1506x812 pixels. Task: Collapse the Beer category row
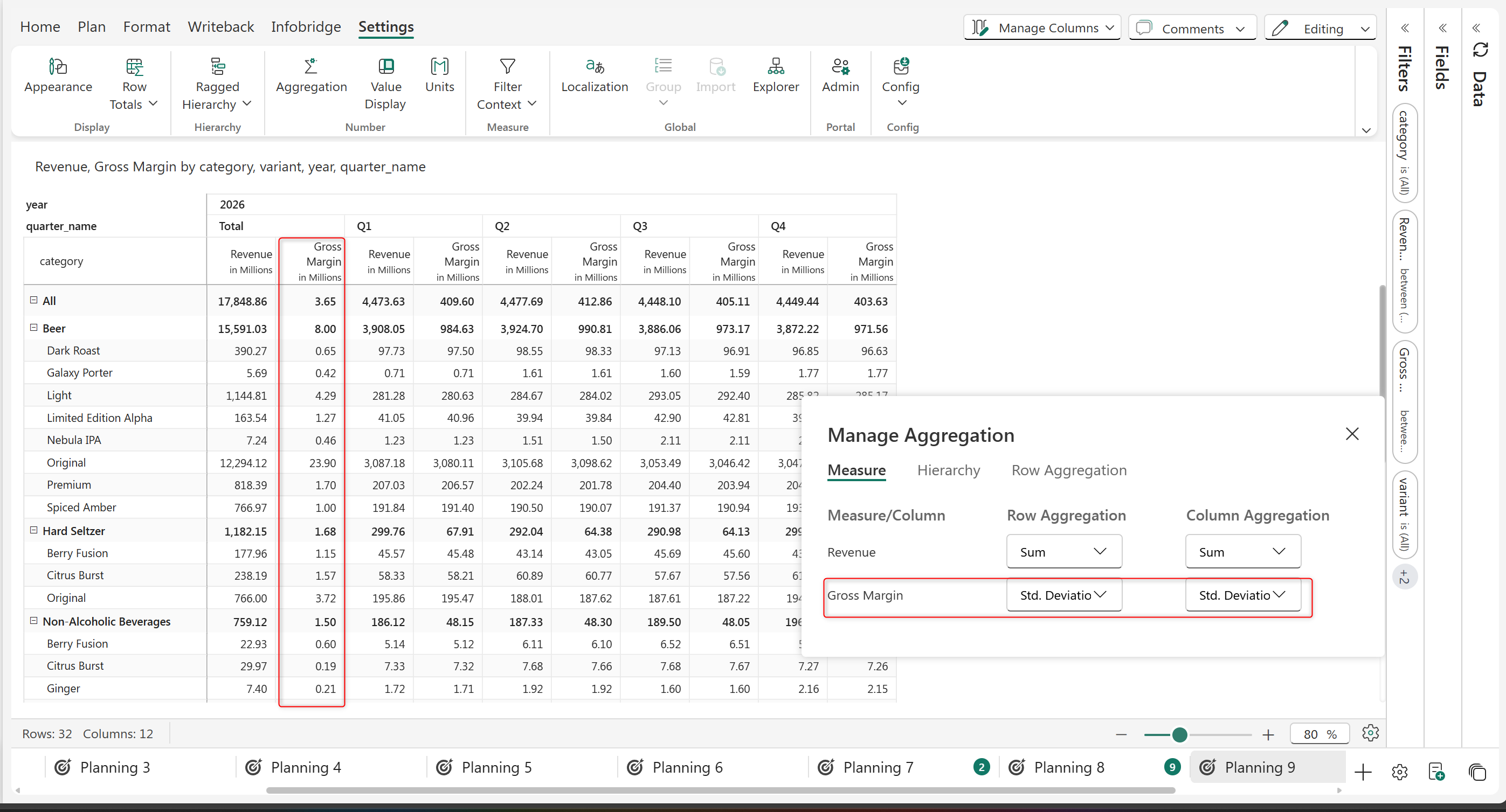34,328
